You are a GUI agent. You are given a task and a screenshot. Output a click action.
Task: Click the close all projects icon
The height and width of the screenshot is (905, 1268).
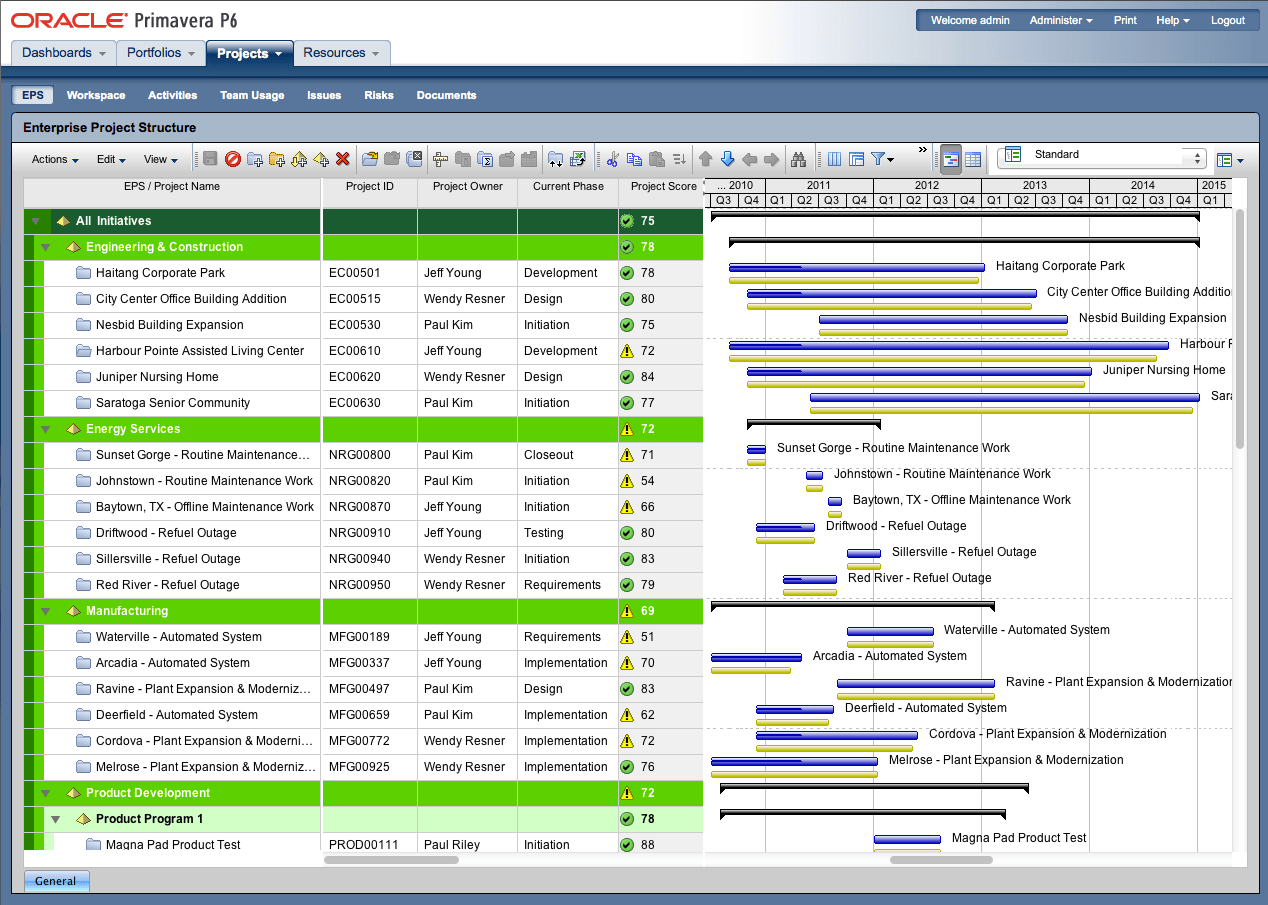click(414, 159)
